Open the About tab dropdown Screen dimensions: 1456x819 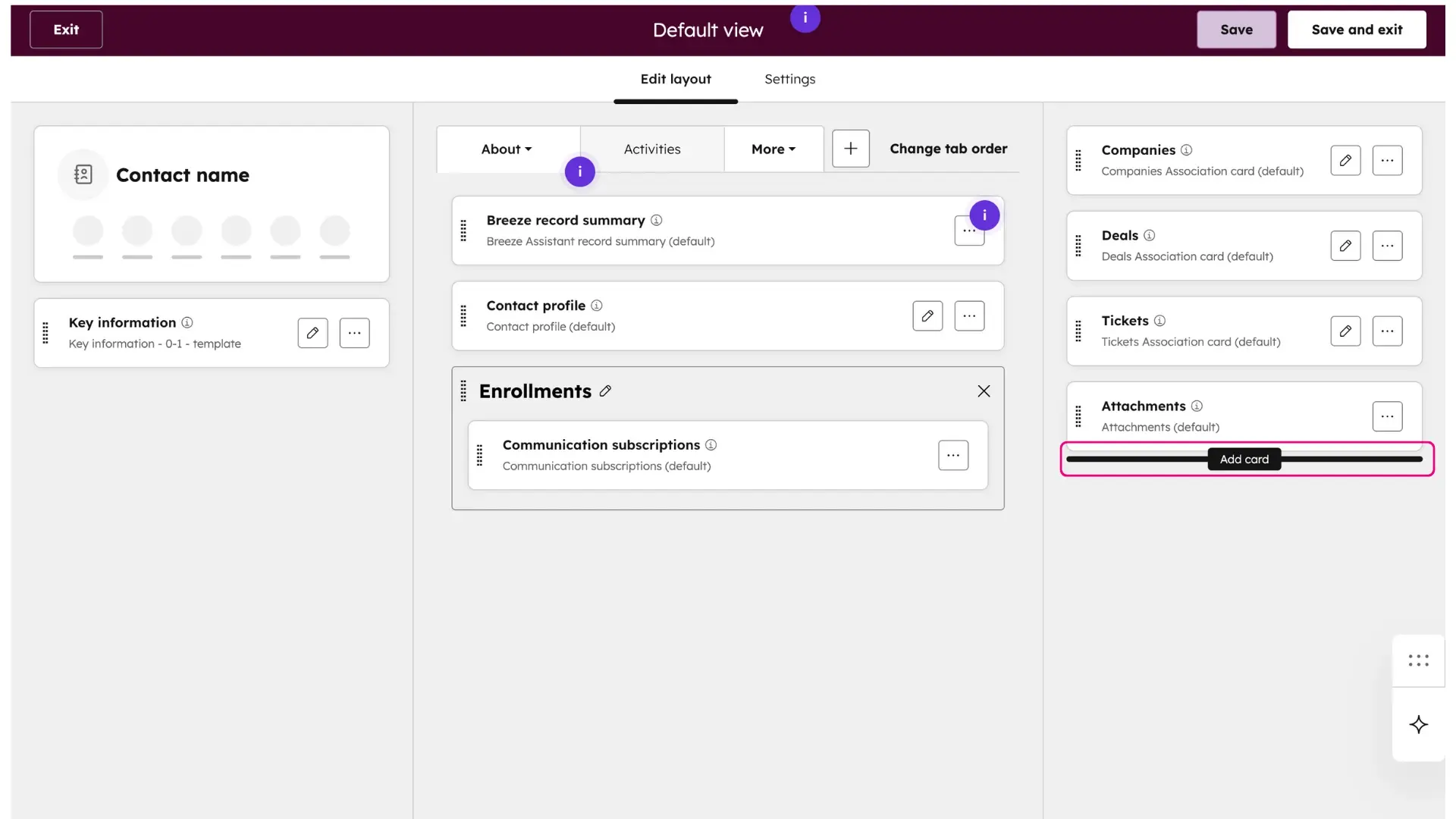[x=506, y=149]
